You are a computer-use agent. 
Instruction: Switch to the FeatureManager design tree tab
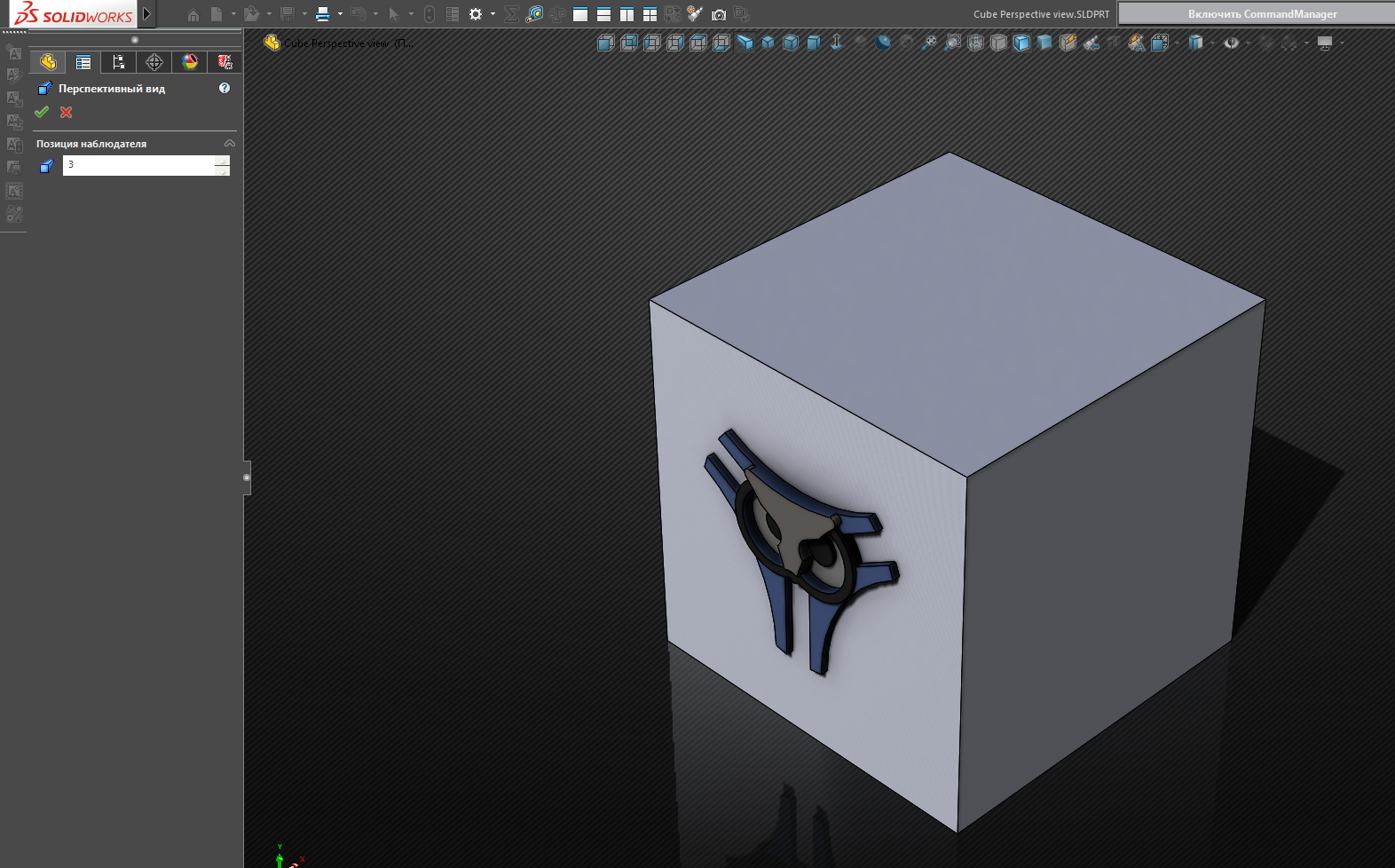click(x=48, y=62)
